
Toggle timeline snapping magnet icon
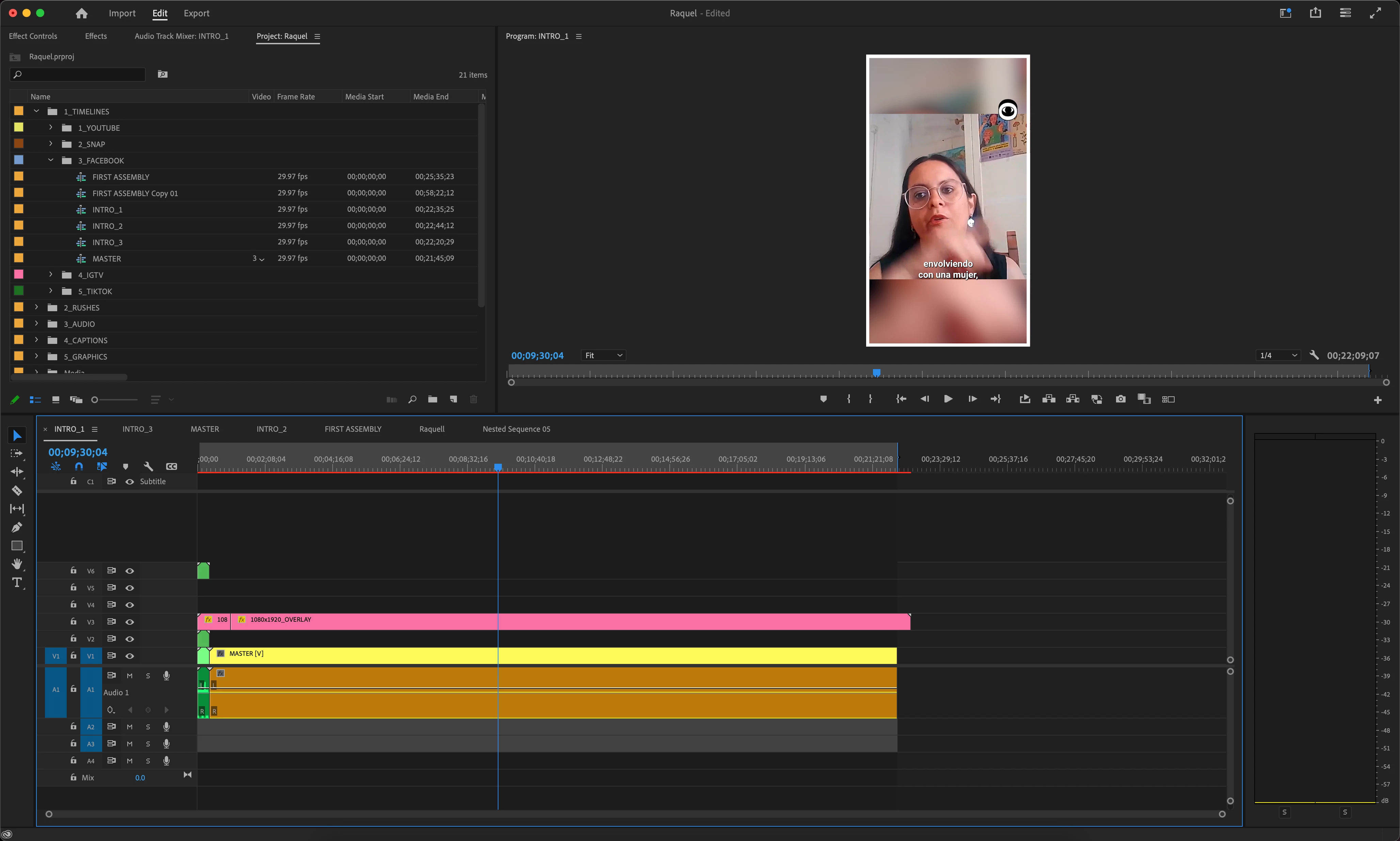[x=79, y=466]
